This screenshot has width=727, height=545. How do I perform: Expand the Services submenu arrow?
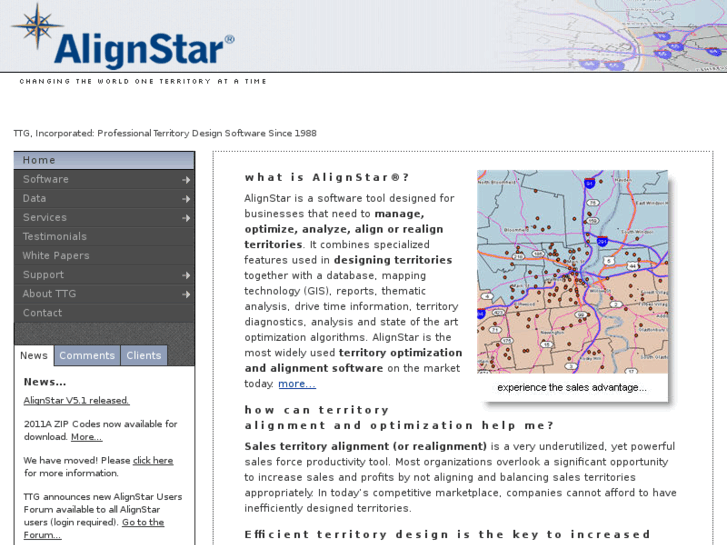(x=186, y=218)
